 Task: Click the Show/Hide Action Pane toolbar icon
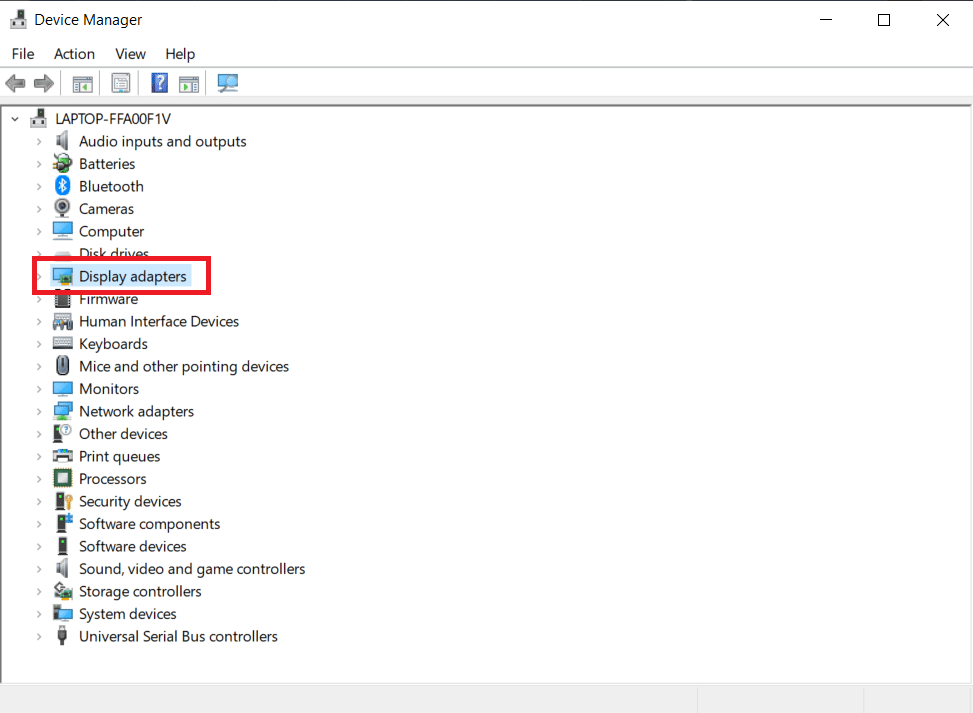[189, 83]
